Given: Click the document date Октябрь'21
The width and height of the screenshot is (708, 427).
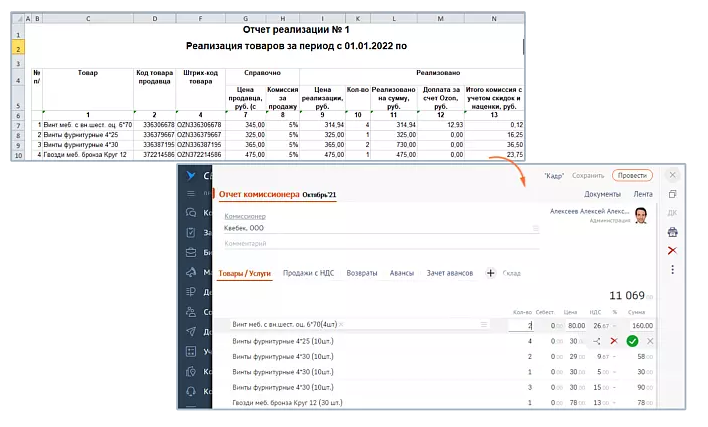Looking at the screenshot, I should coord(319,195).
